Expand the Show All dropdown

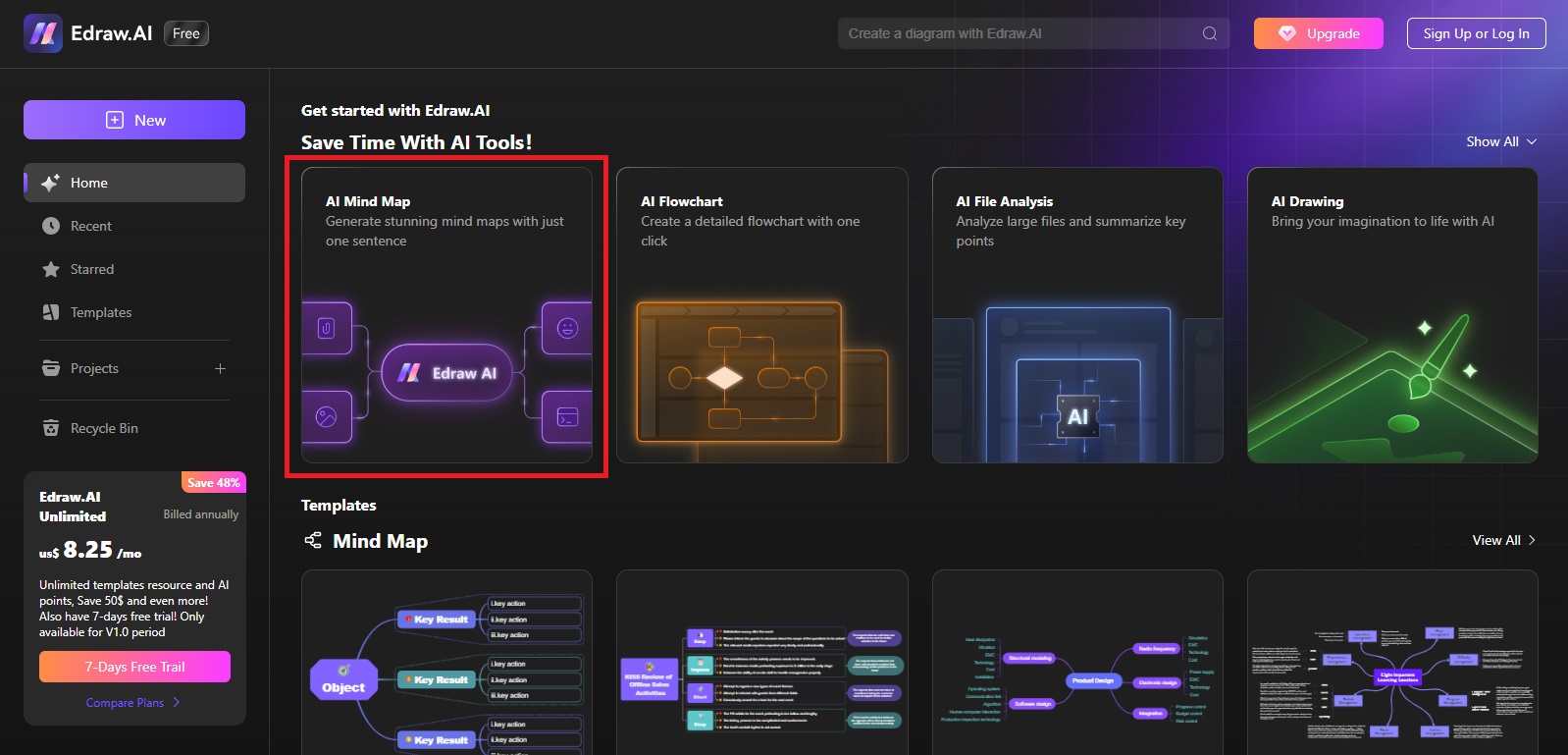1501,141
